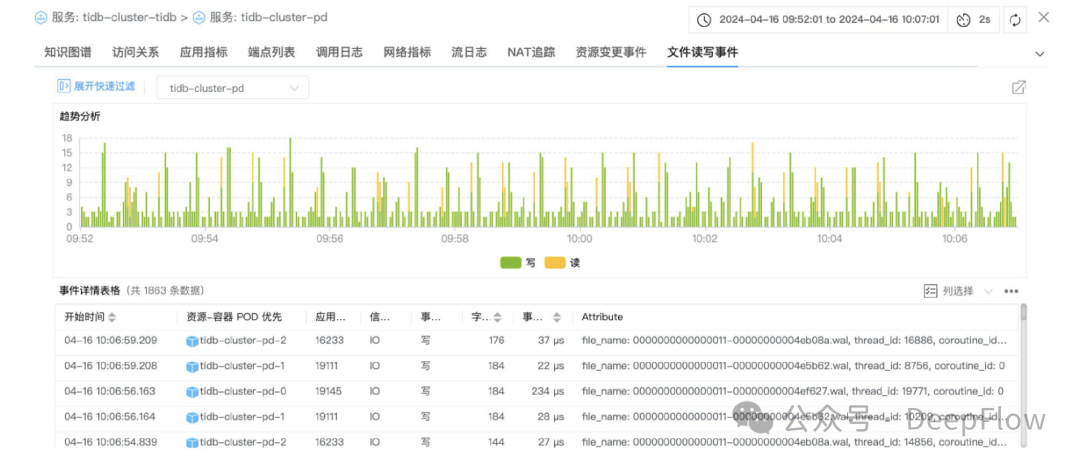Switch to the 访问关系 tab

click(x=136, y=52)
